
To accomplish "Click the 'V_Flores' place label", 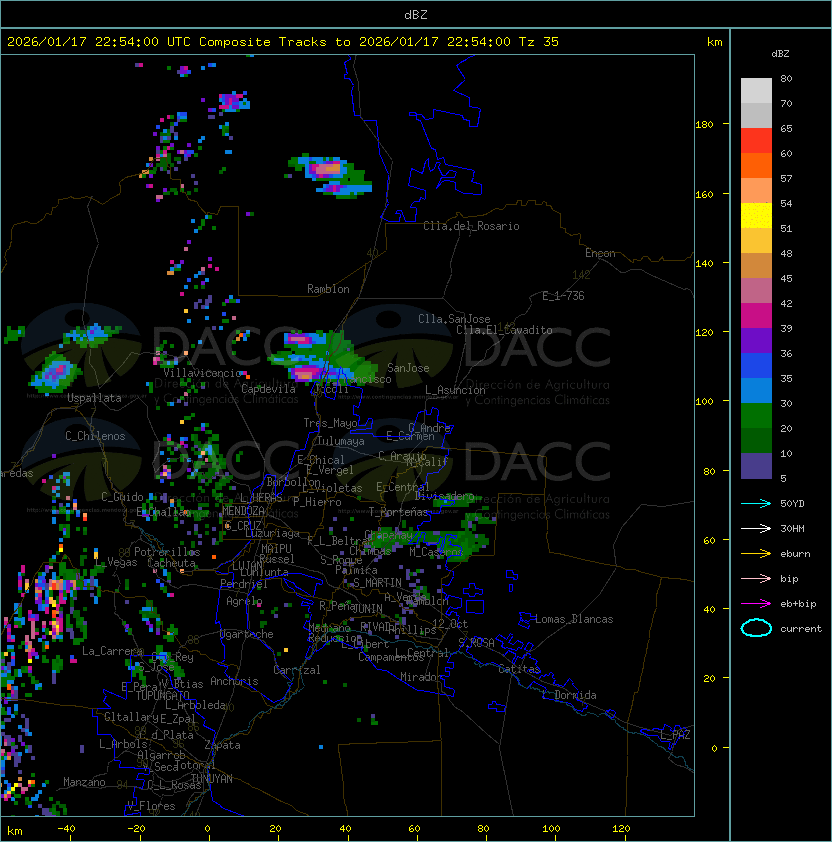I will pyautogui.click(x=151, y=806).
